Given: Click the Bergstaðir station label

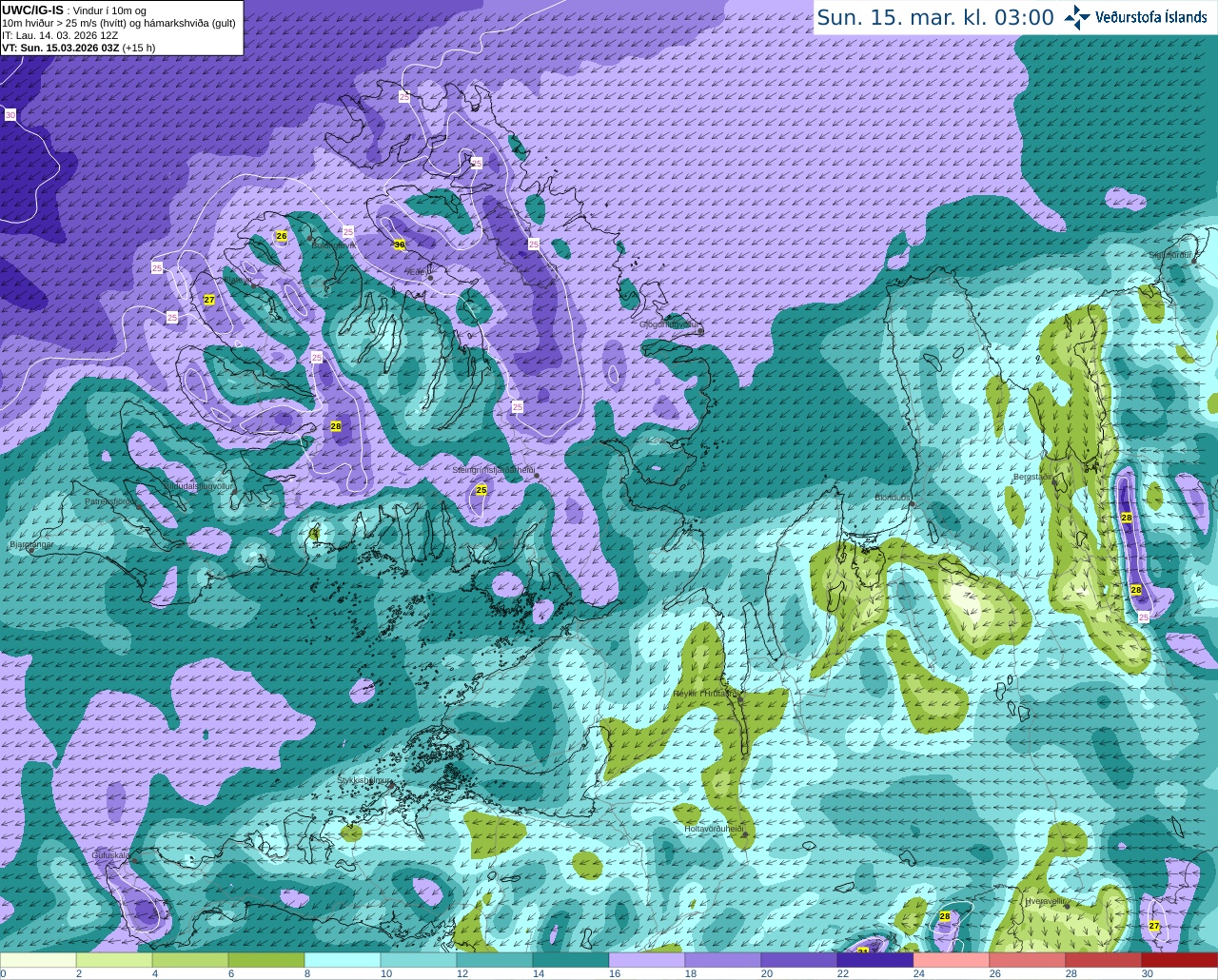Looking at the screenshot, I should [x=1033, y=477].
